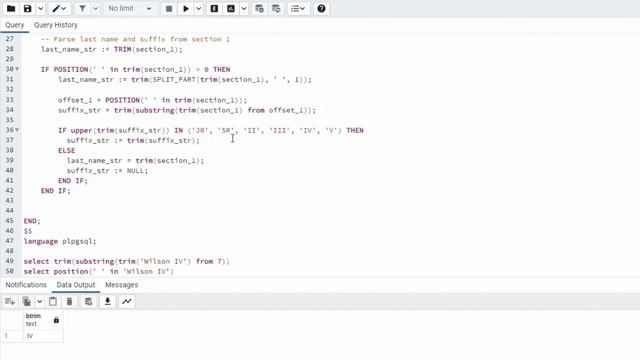The width and height of the screenshot is (640, 360).
Task: Copy selected result cells
Action: pyautogui.click(x=27, y=302)
